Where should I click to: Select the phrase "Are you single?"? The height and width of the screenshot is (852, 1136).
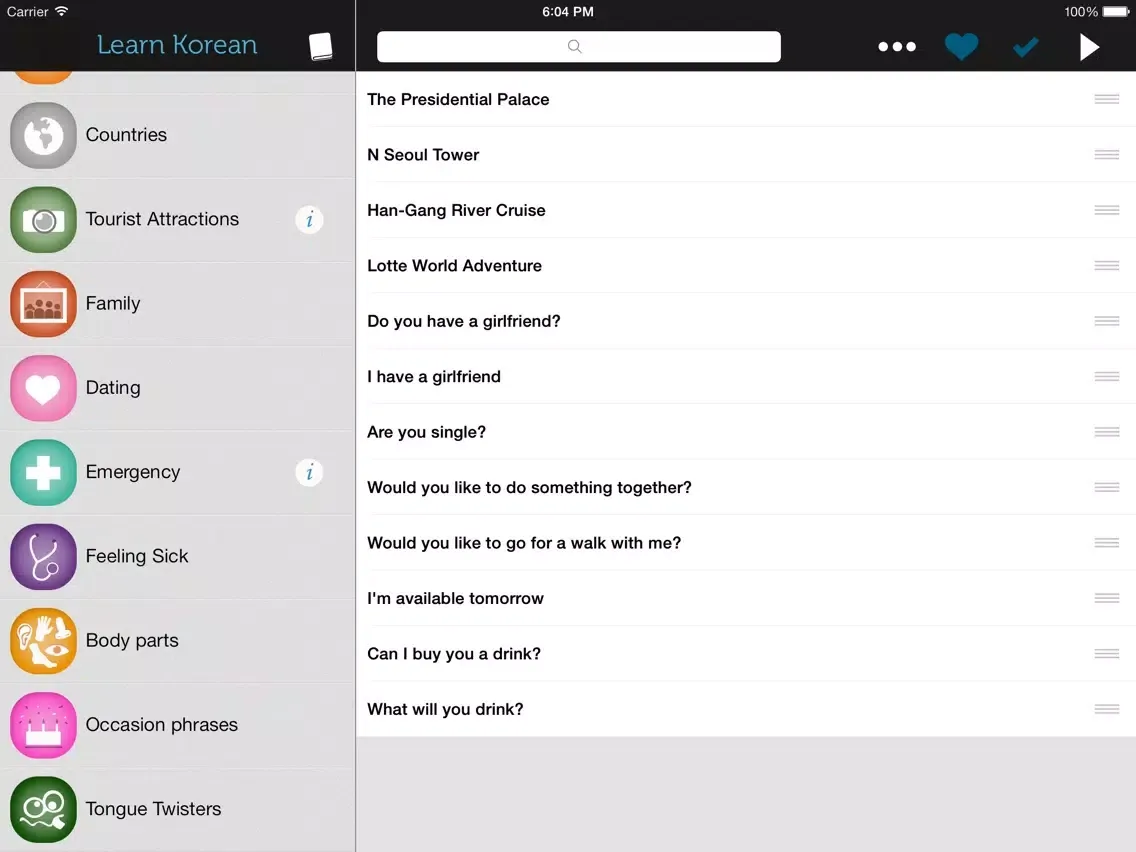coord(427,432)
